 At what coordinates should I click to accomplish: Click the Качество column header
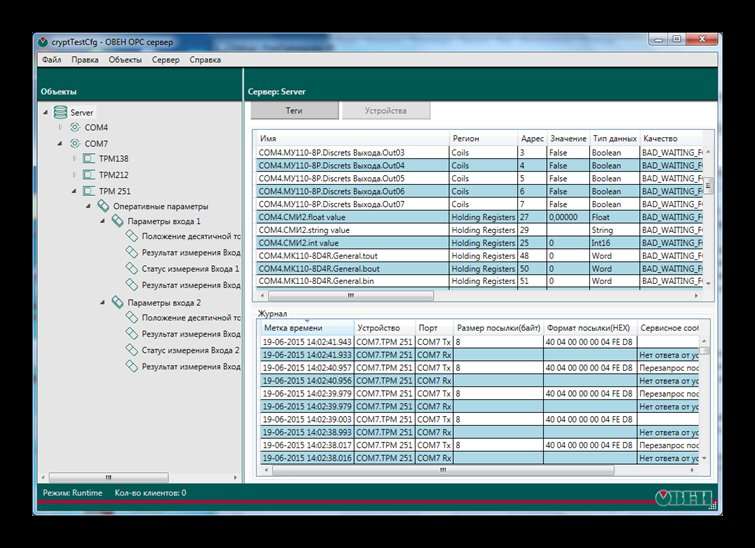pos(672,139)
